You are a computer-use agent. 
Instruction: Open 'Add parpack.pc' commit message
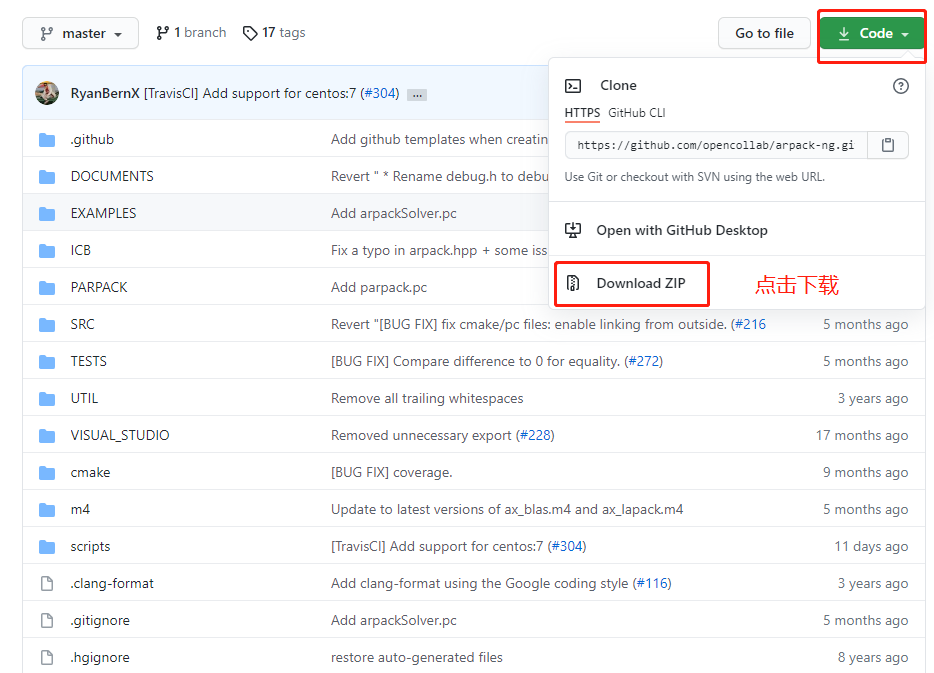coord(379,287)
